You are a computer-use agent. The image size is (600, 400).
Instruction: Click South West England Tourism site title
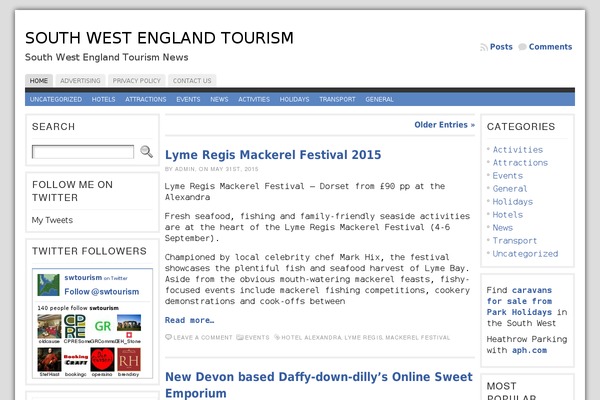(159, 38)
